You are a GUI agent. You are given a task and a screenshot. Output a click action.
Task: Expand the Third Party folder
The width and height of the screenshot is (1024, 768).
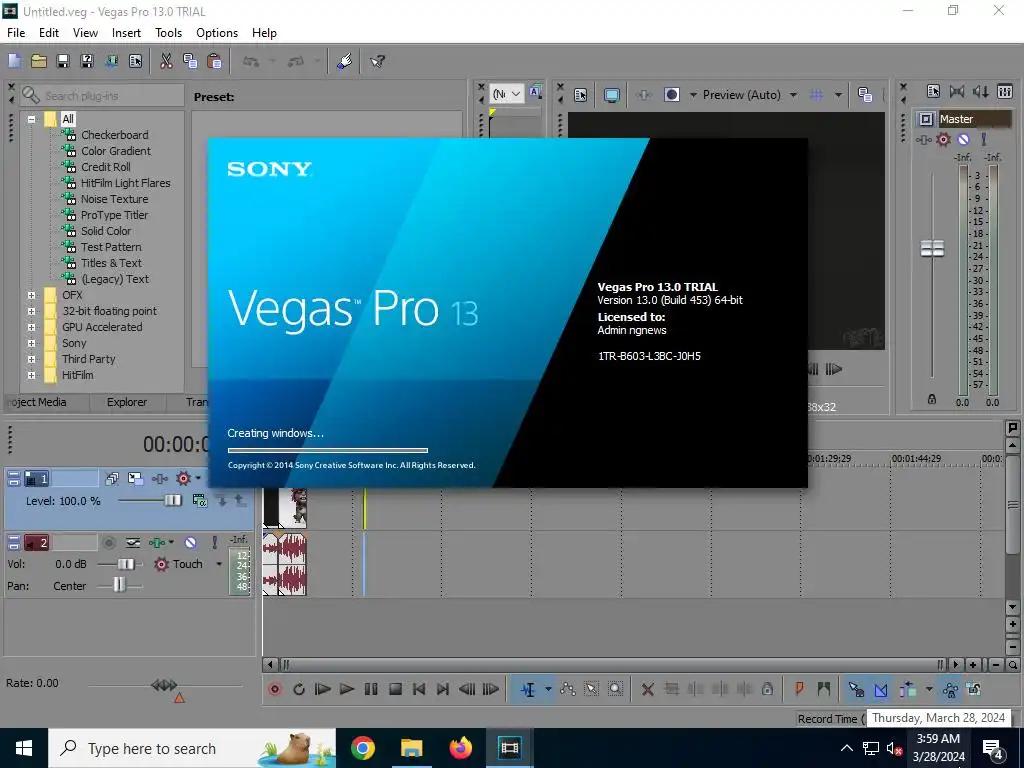pyautogui.click(x=31, y=359)
